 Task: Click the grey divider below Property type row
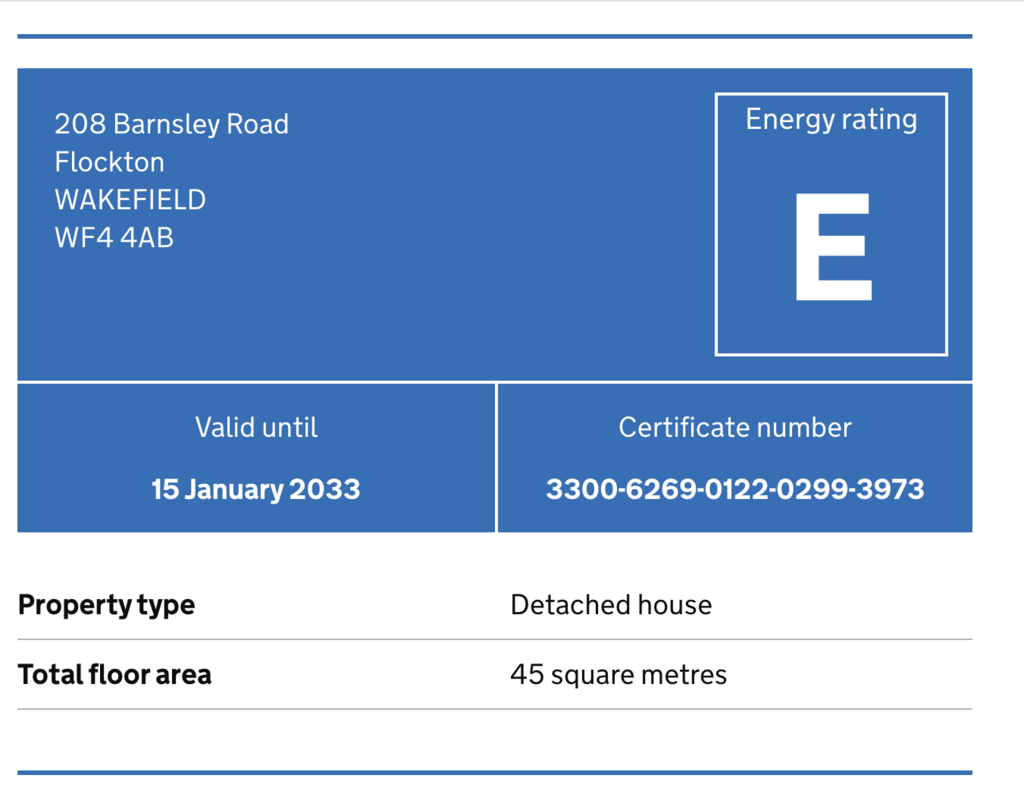(x=494, y=639)
